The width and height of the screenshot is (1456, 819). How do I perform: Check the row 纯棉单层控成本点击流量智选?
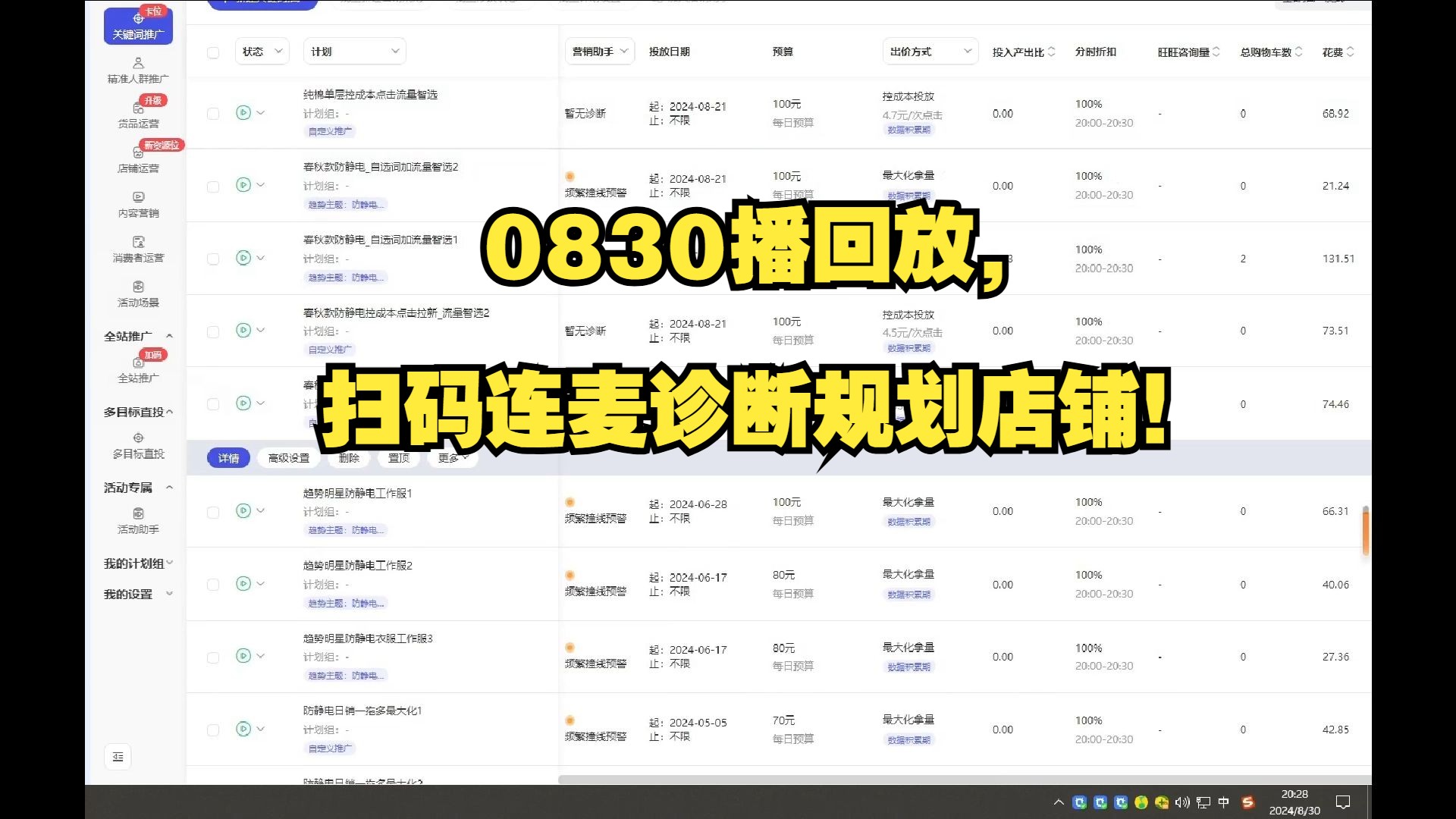pyautogui.click(x=213, y=114)
